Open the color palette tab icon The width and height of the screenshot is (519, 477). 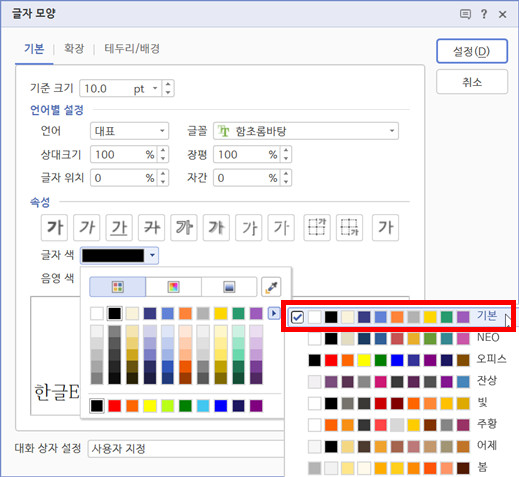point(118,287)
